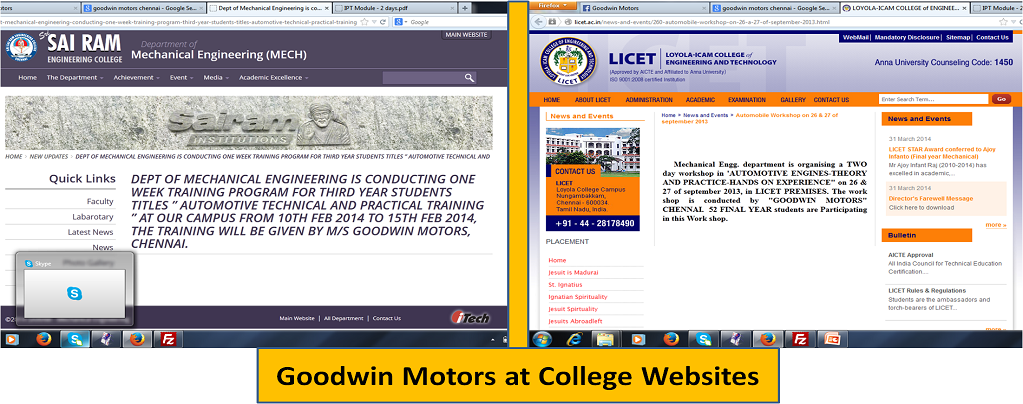The width and height of the screenshot is (1023, 404).
Task: Expand the Academic Excellence dropdown menu
Action: [272, 78]
